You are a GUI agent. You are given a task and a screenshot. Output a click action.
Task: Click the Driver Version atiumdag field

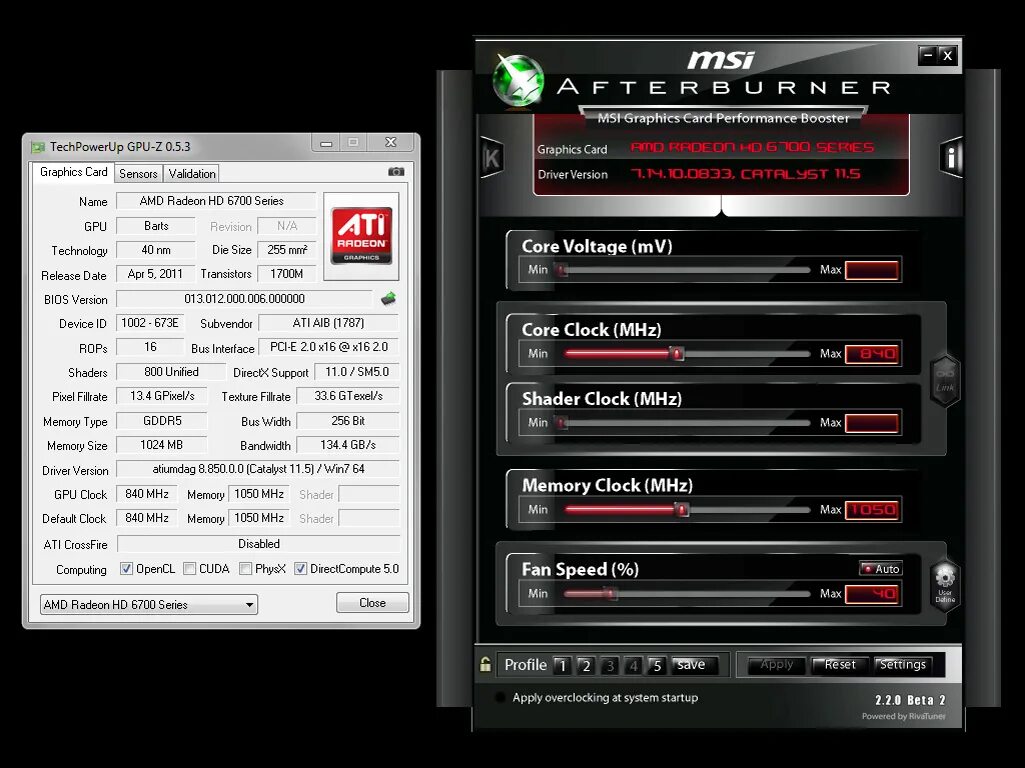click(258, 469)
